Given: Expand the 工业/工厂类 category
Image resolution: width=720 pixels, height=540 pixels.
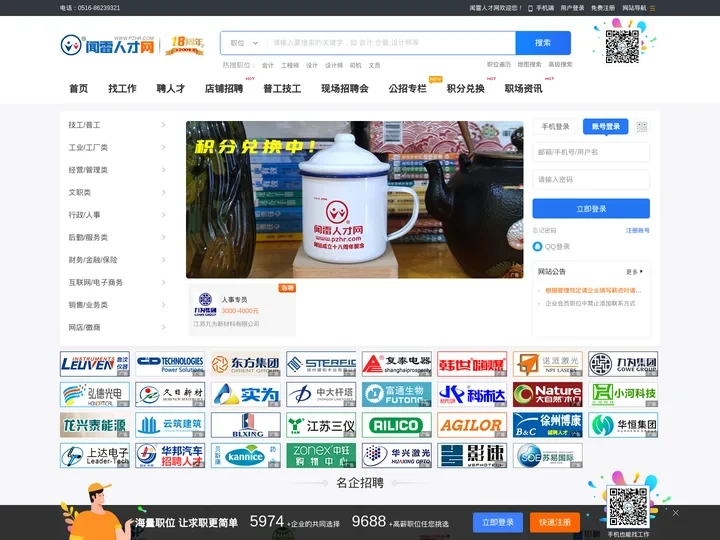Looking at the screenshot, I should click(x=117, y=147).
